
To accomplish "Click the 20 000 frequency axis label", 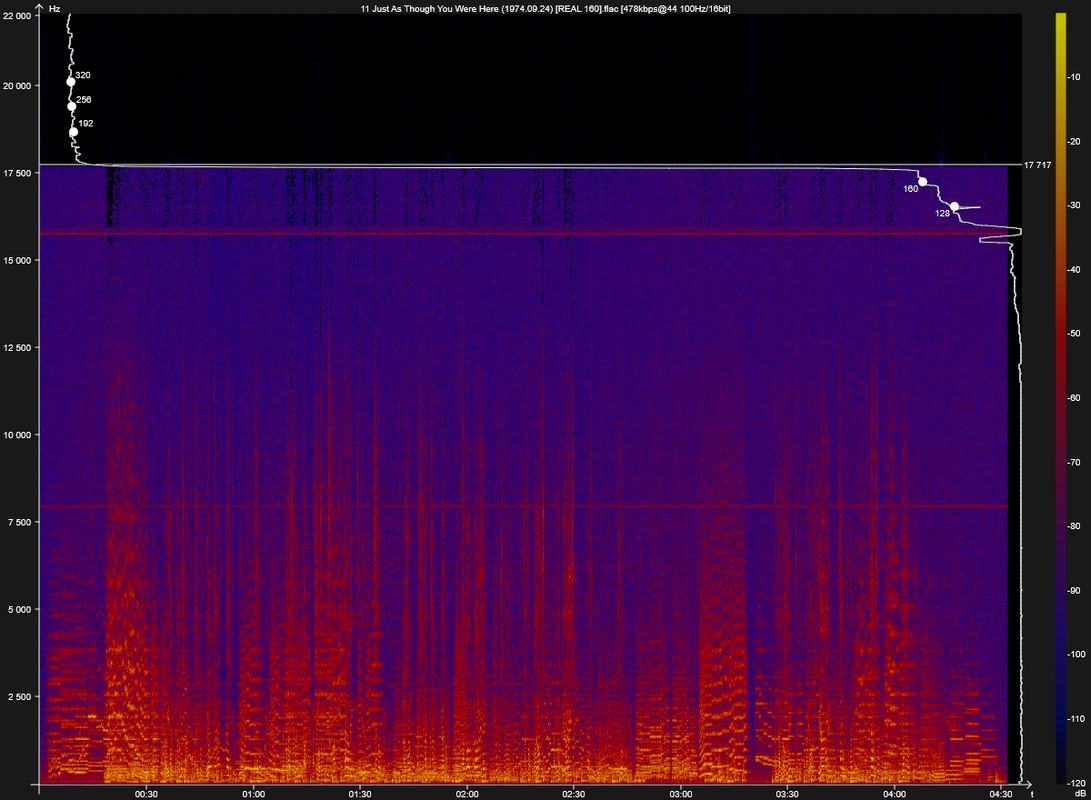I will [x=17, y=86].
